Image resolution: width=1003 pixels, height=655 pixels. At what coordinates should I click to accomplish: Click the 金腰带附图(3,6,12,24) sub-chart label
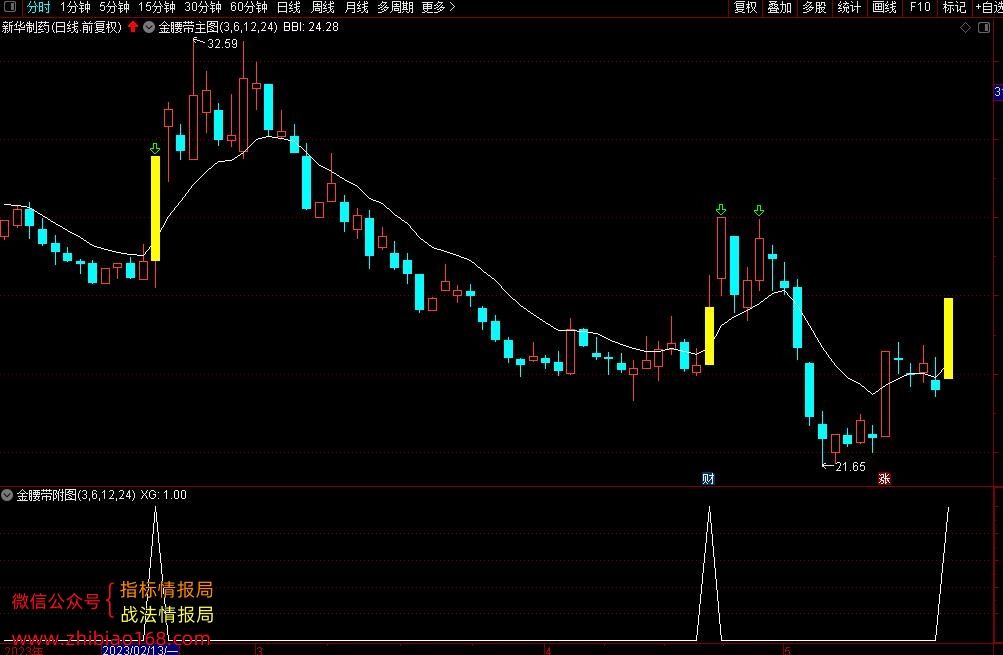click(x=76, y=494)
